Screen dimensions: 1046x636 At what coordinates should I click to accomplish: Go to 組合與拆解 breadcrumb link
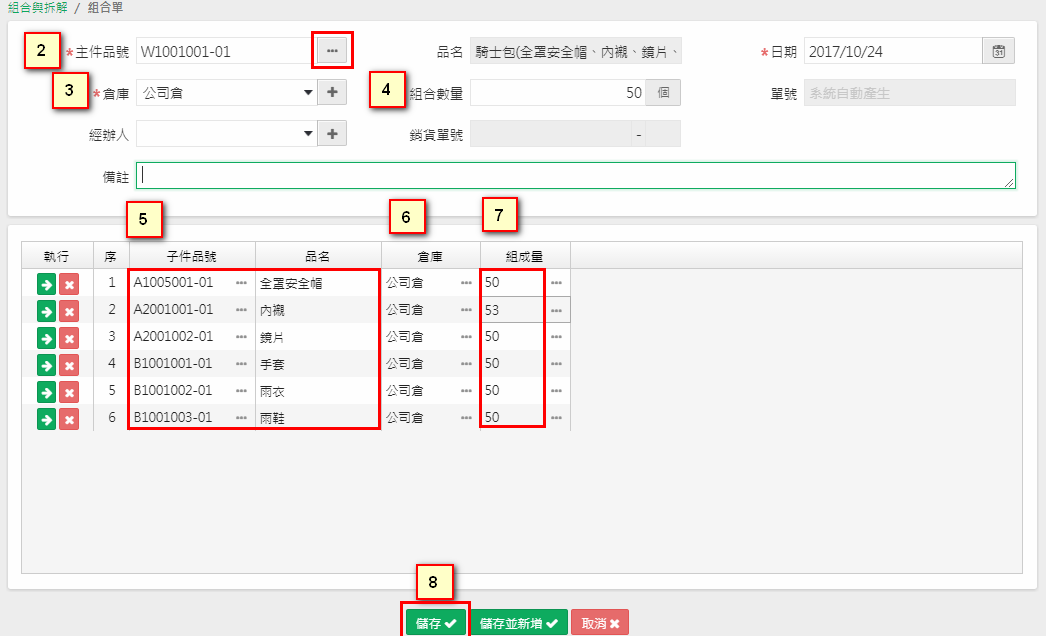coord(38,8)
